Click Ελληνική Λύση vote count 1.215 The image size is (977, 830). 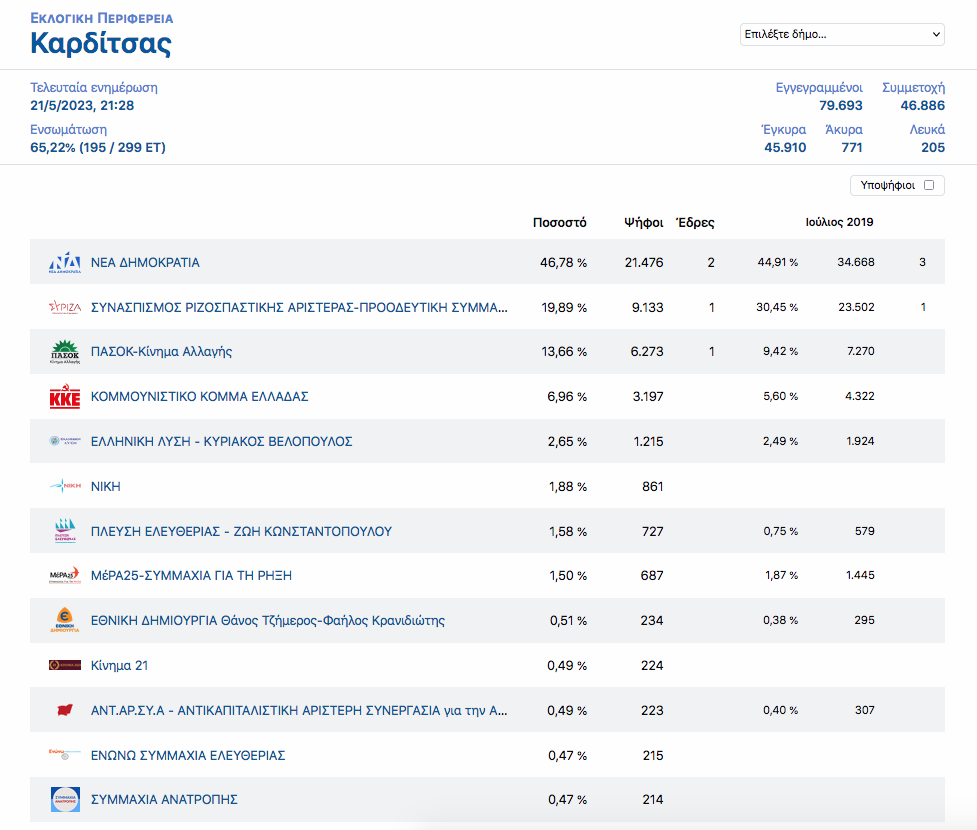(x=649, y=441)
